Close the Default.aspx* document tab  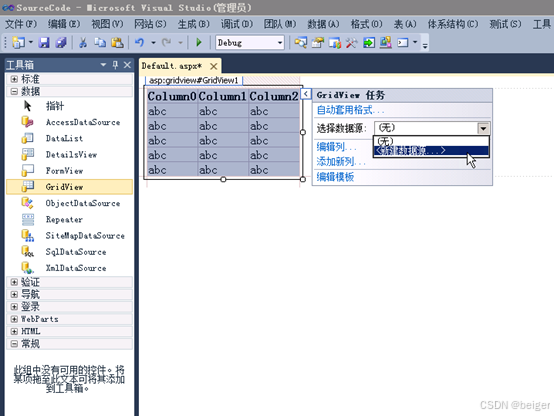[x=213, y=66]
